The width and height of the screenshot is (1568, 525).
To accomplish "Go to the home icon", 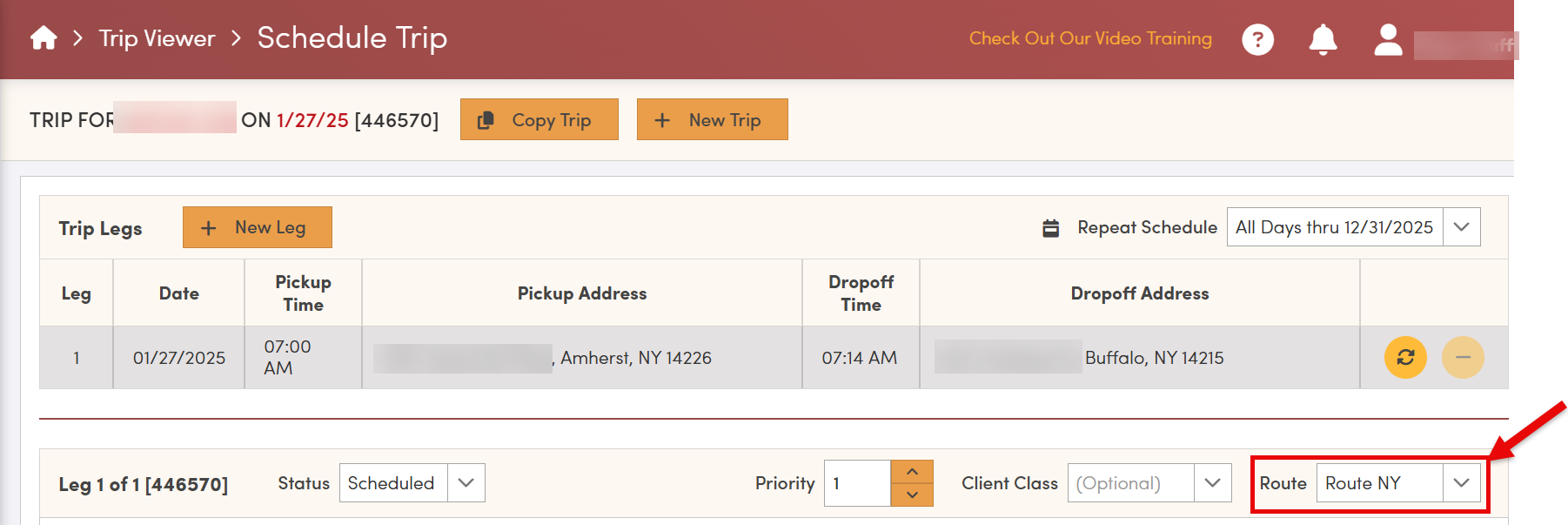I will 44,38.
